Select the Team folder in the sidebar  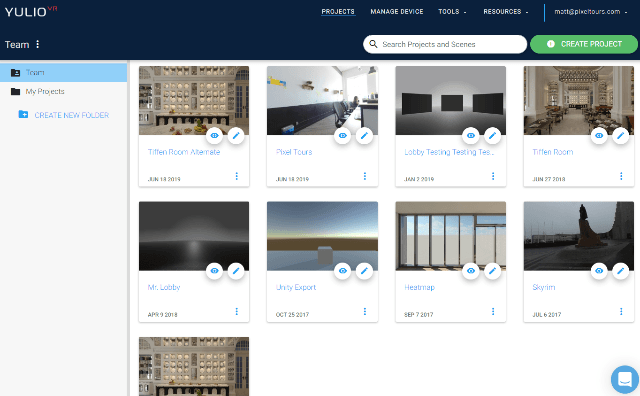coord(63,72)
